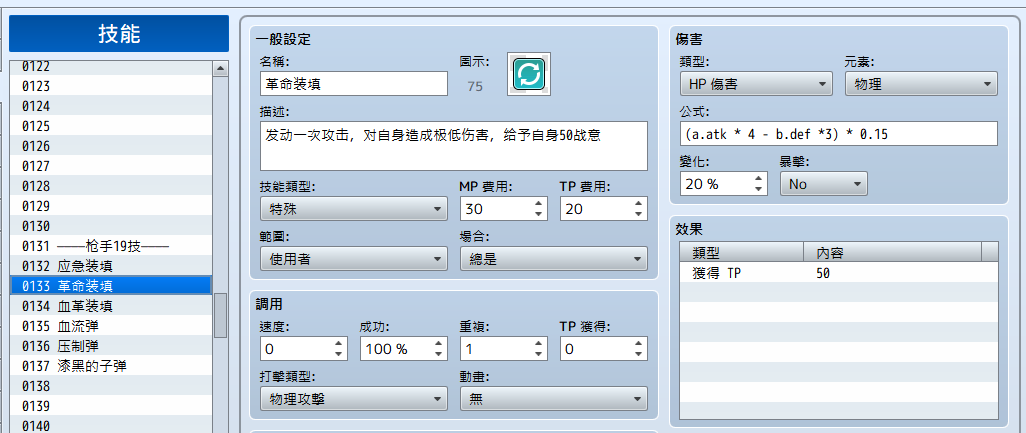Select the 0131 枪手19技 separator entry

(111, 245)
